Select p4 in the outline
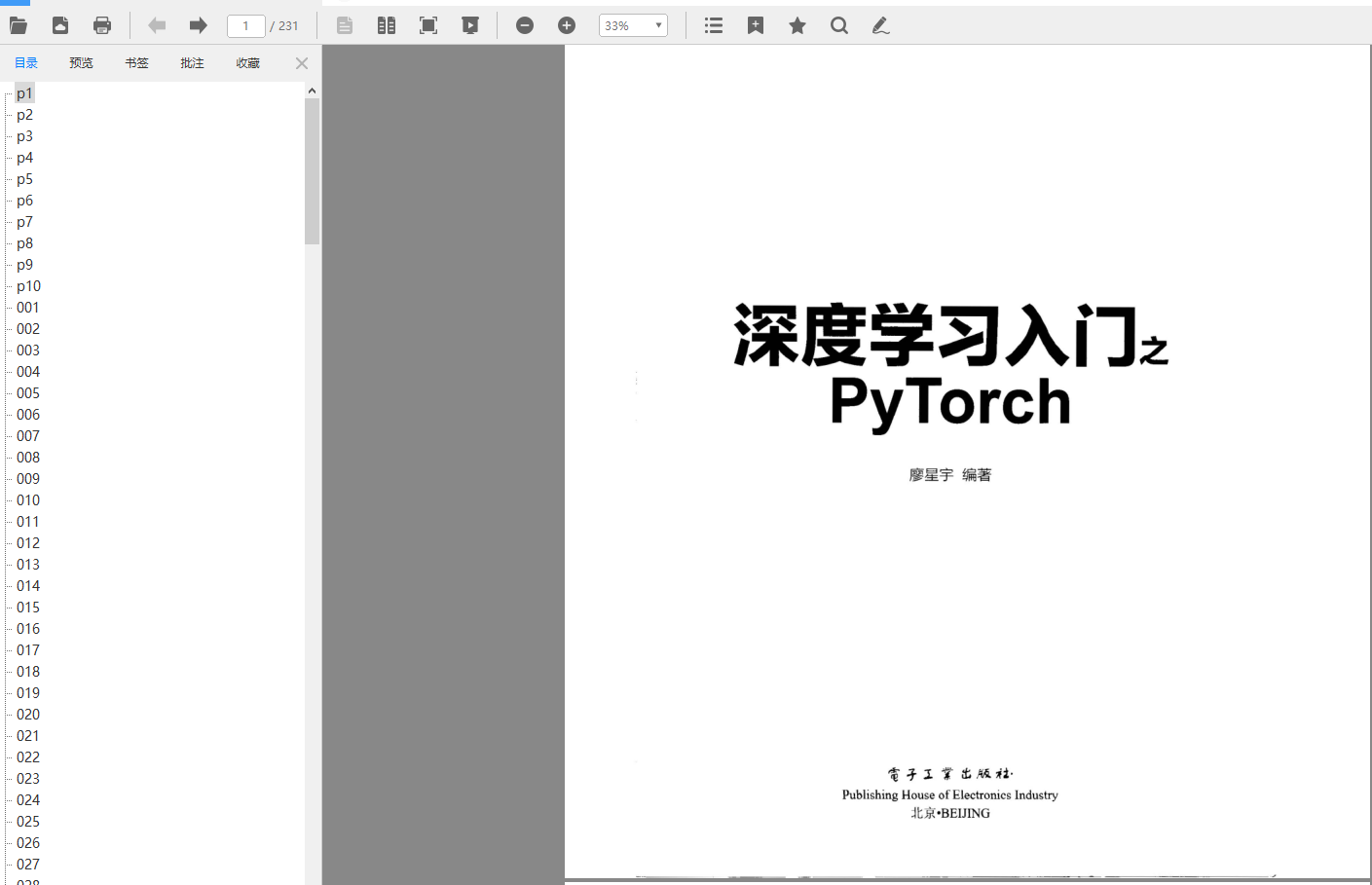 [24, 158]
